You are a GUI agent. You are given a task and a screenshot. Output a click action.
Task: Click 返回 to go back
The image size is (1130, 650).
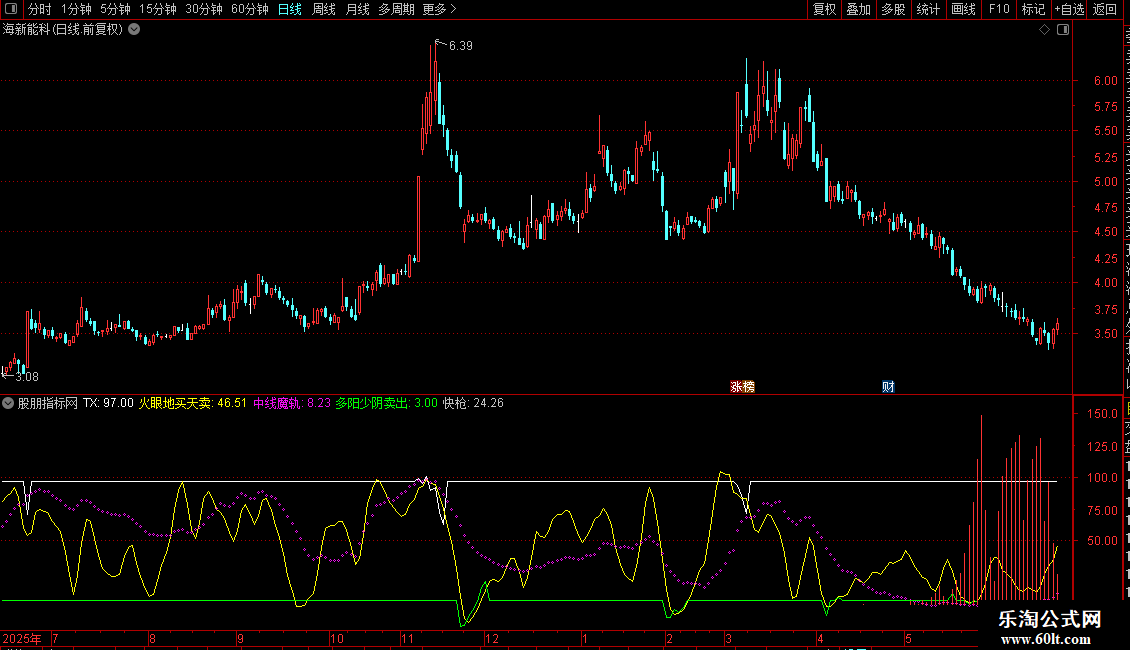[1105, 9]
